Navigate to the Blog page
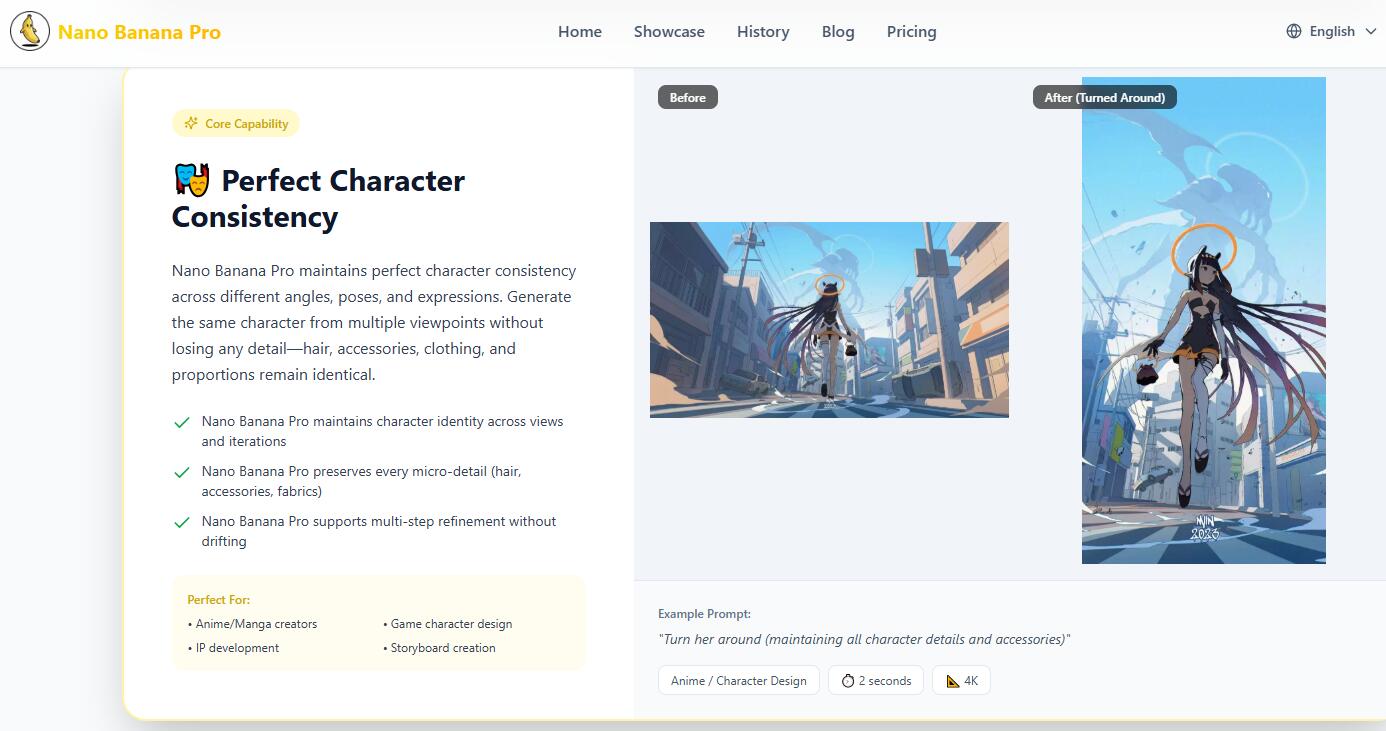Image resolution: width=1386 pixels, height=731 pixels. pos(838,31)
